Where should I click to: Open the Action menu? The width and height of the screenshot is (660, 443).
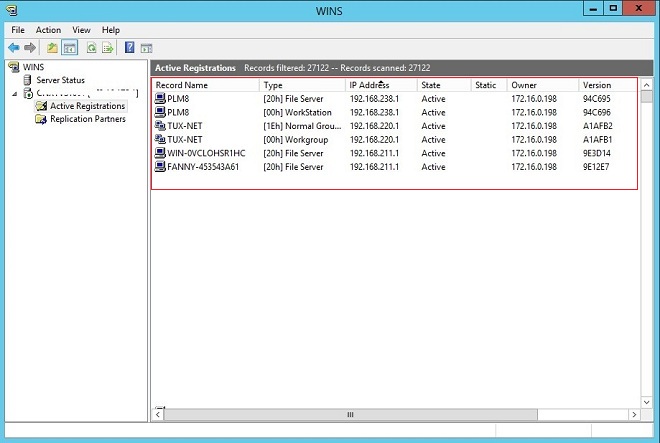pyautogui.click(x=48, y=30)
